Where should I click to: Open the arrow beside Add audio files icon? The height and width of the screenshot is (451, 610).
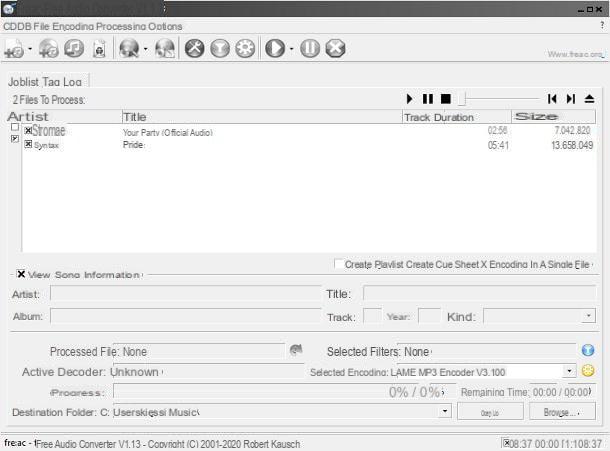(x=30, y=49)
